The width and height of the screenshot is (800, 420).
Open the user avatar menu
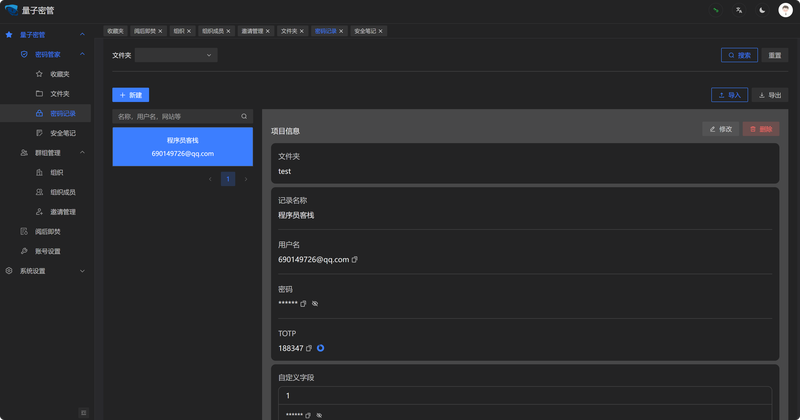pyautogui.click(x=785, y=10)
